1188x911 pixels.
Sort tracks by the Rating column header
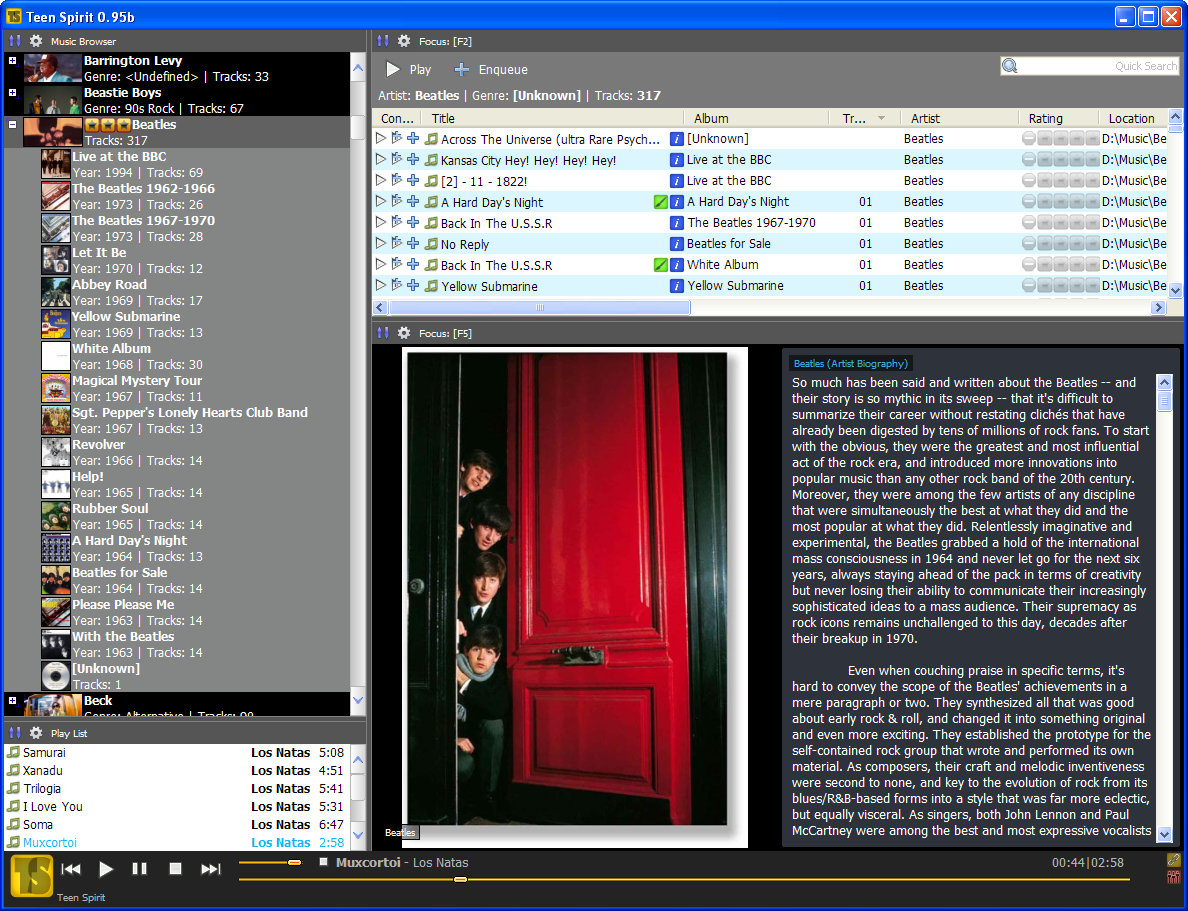click(x=1058, y=118)
